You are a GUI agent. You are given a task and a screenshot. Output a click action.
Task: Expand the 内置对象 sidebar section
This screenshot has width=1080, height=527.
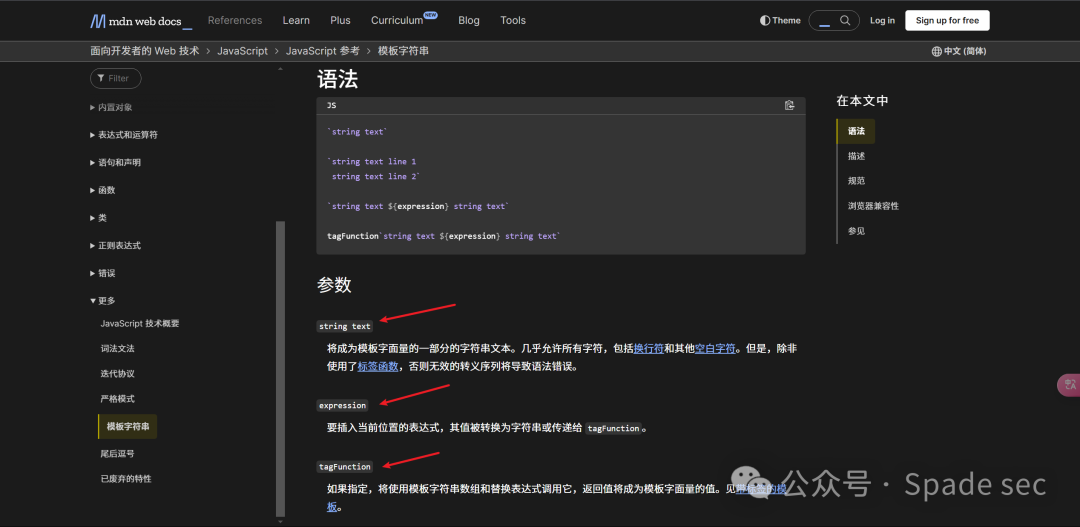111,107
